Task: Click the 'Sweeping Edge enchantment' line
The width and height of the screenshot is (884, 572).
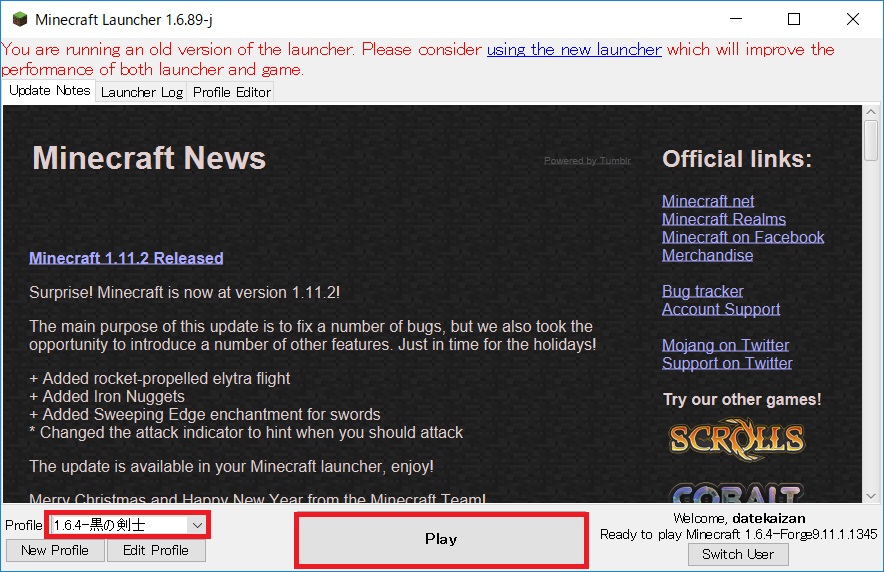Action: pos(205,415)
